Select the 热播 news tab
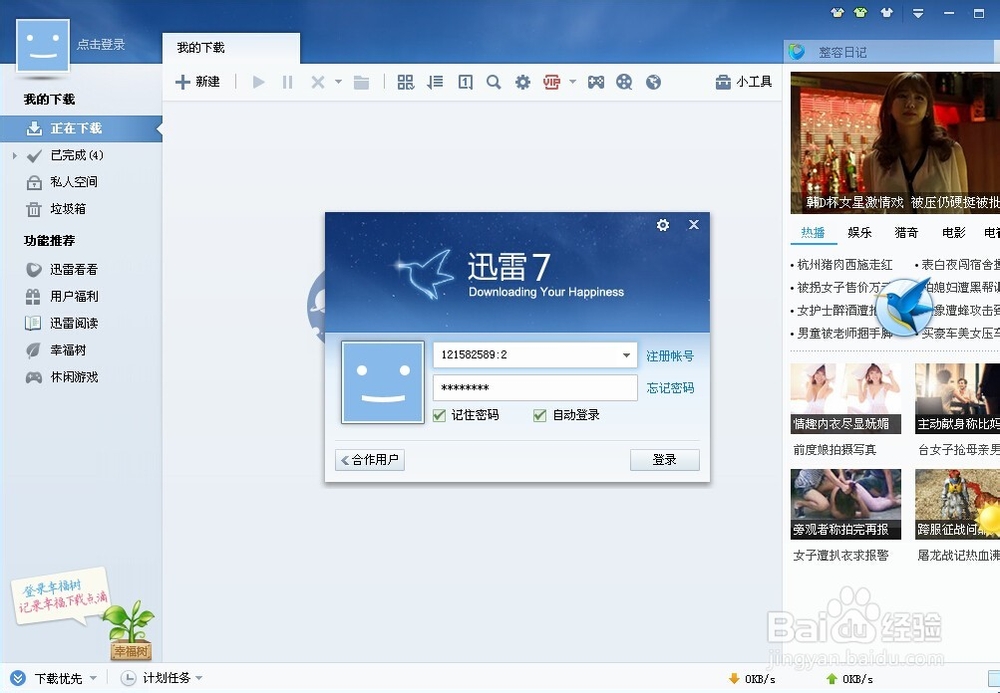Screen dimensions: 1000x693 (x=812, y=233)
